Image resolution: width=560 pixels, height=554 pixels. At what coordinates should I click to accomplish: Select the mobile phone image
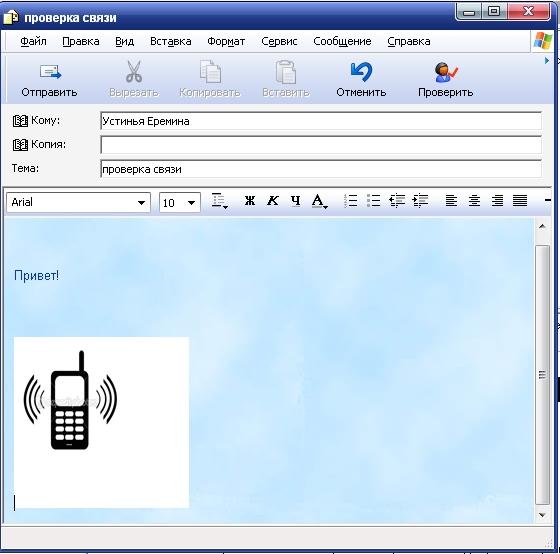101,422
